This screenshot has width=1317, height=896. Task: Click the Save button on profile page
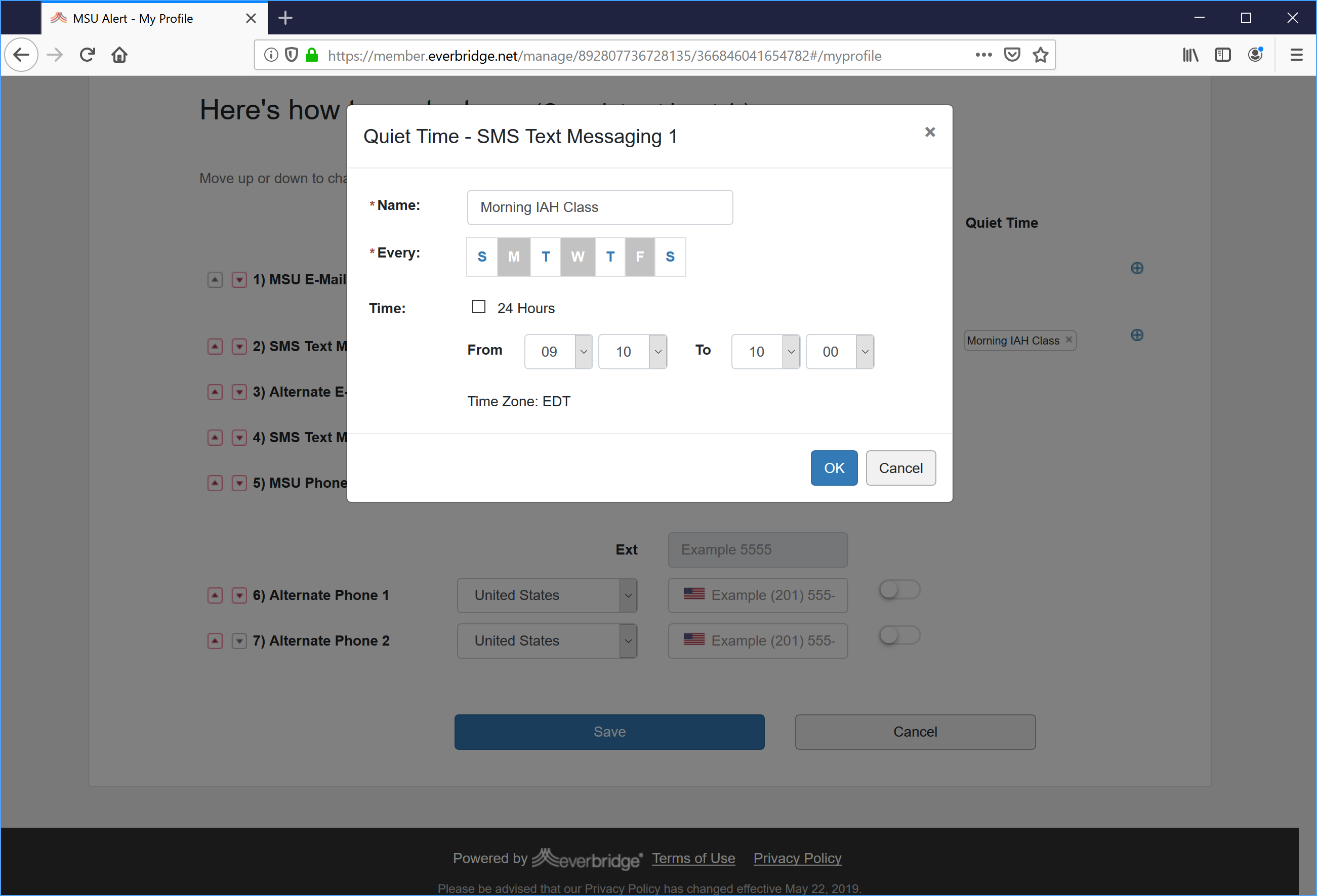click(x=609, y=732)
